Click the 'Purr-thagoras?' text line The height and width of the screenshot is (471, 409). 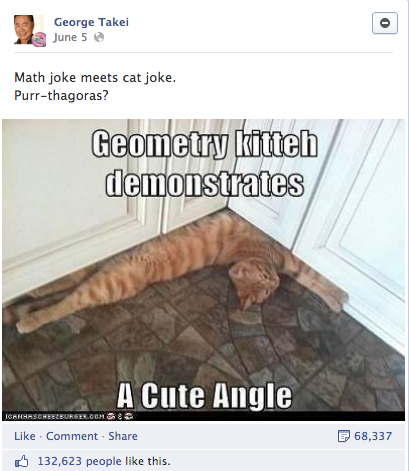pos(61,96)
